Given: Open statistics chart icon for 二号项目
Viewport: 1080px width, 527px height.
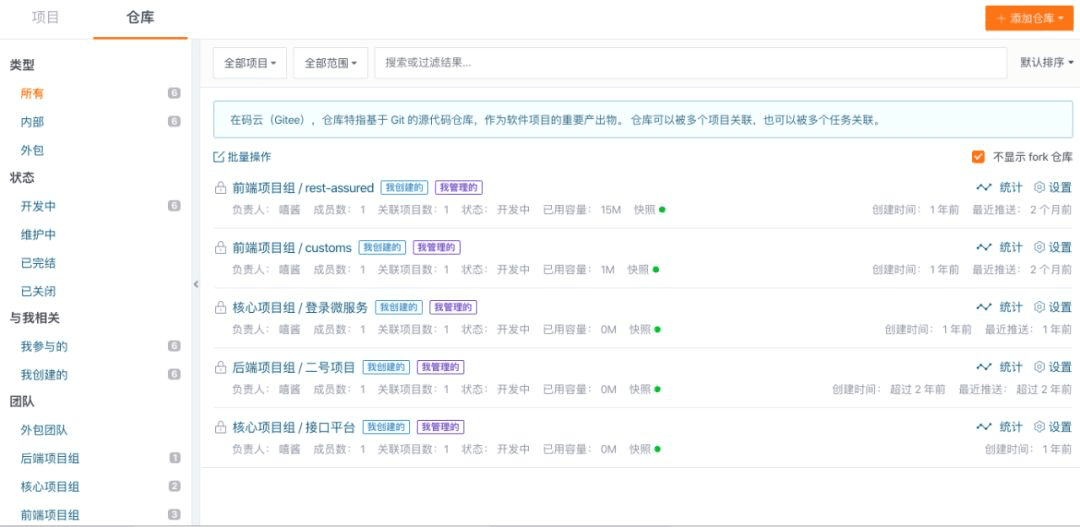Looking at the screenshot, I should pos(984,367).
